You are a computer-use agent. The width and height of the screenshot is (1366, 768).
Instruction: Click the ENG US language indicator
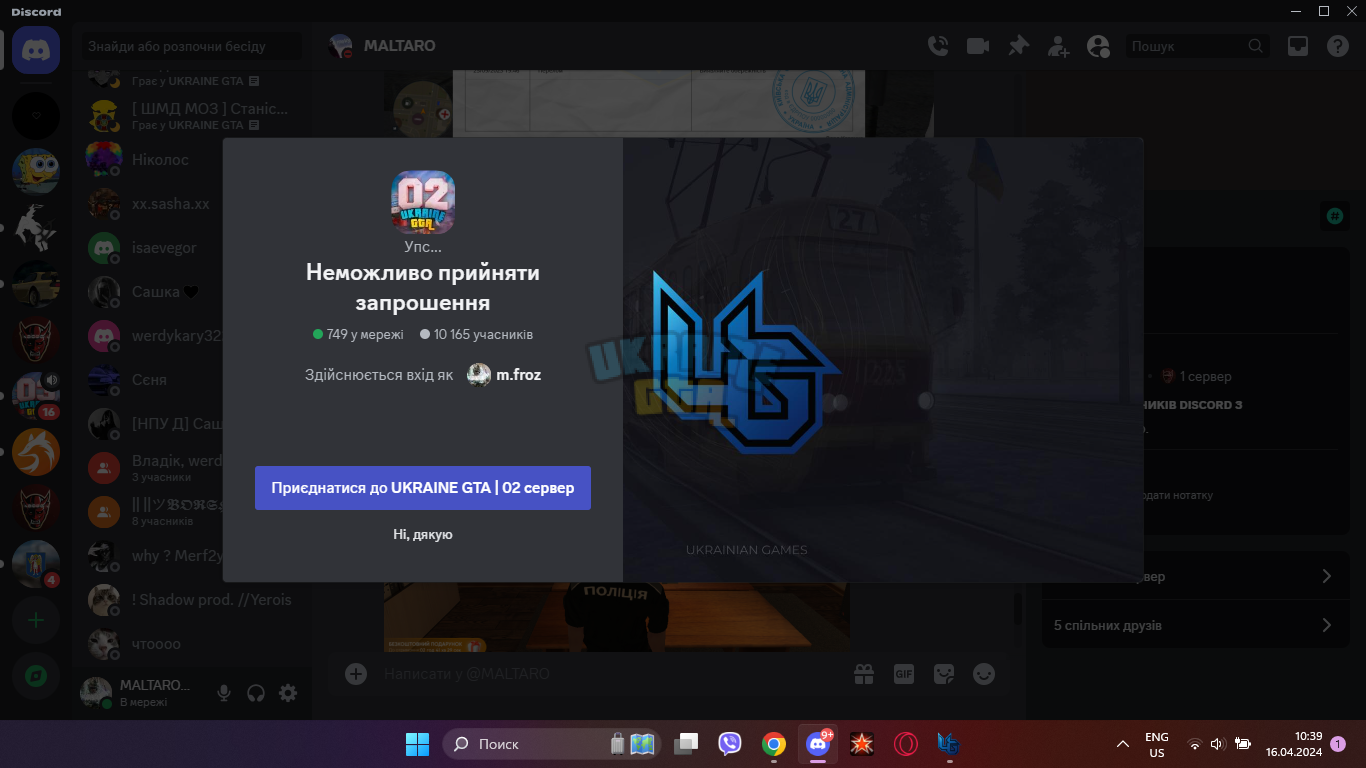pyautogui.click(x=1157, y=744)
